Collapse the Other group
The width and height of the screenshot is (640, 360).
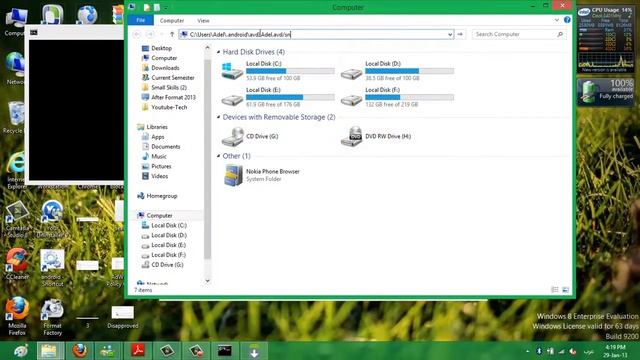tap(218, 156)
